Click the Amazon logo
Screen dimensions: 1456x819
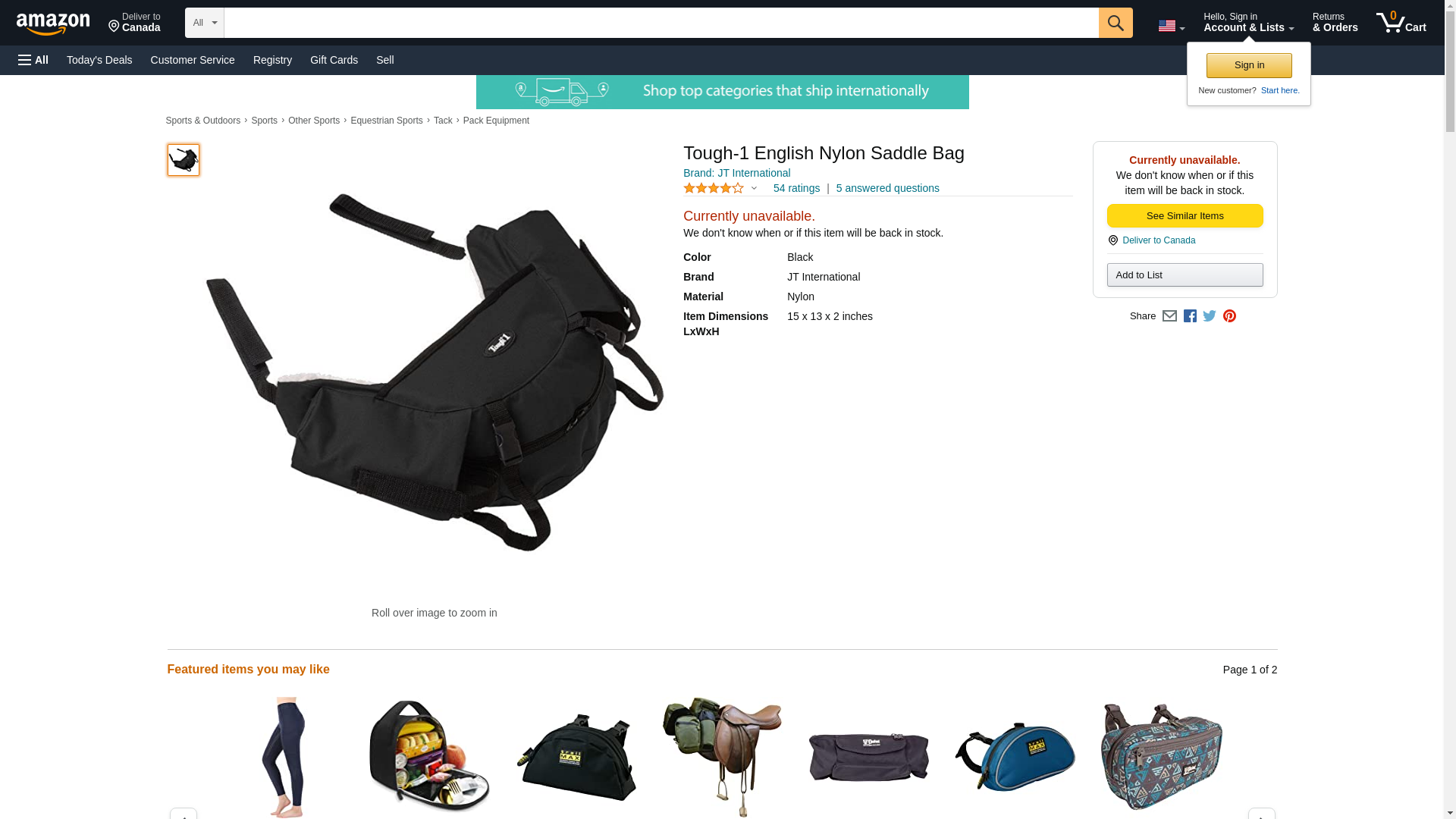53,24
